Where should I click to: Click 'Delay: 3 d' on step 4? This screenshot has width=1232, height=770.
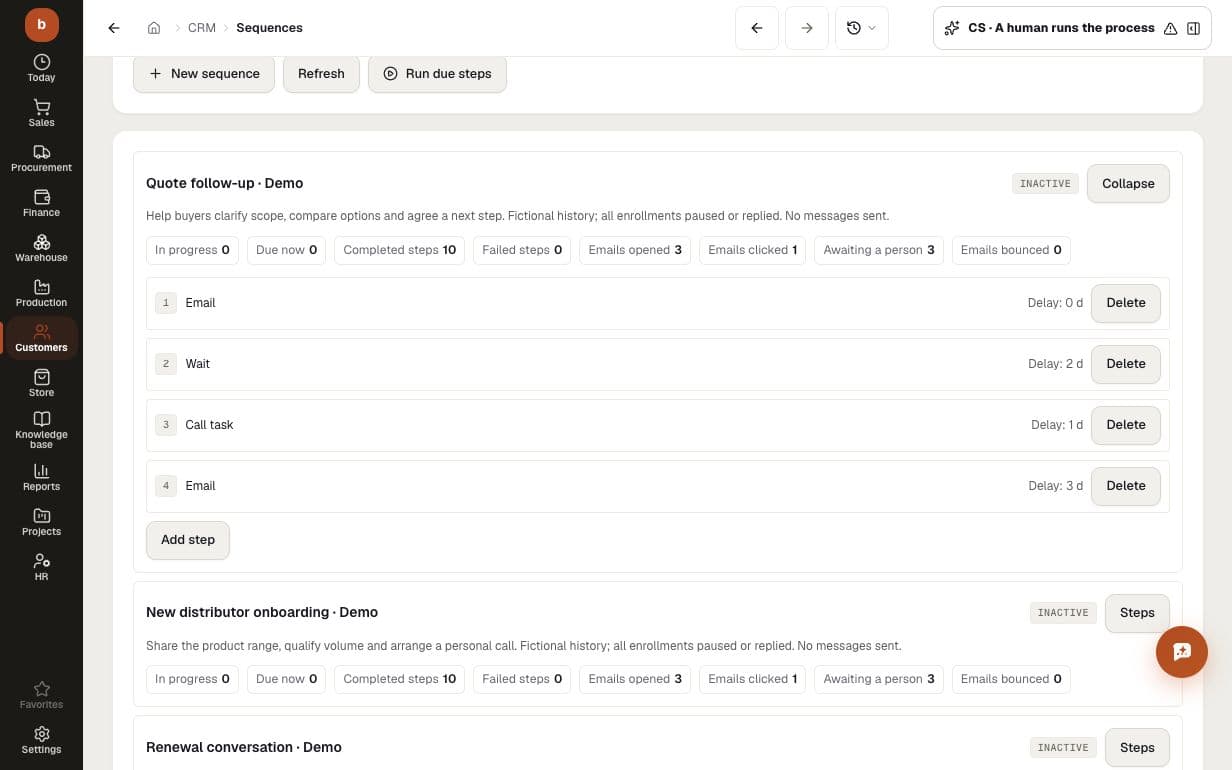[x=1055, y=486]
